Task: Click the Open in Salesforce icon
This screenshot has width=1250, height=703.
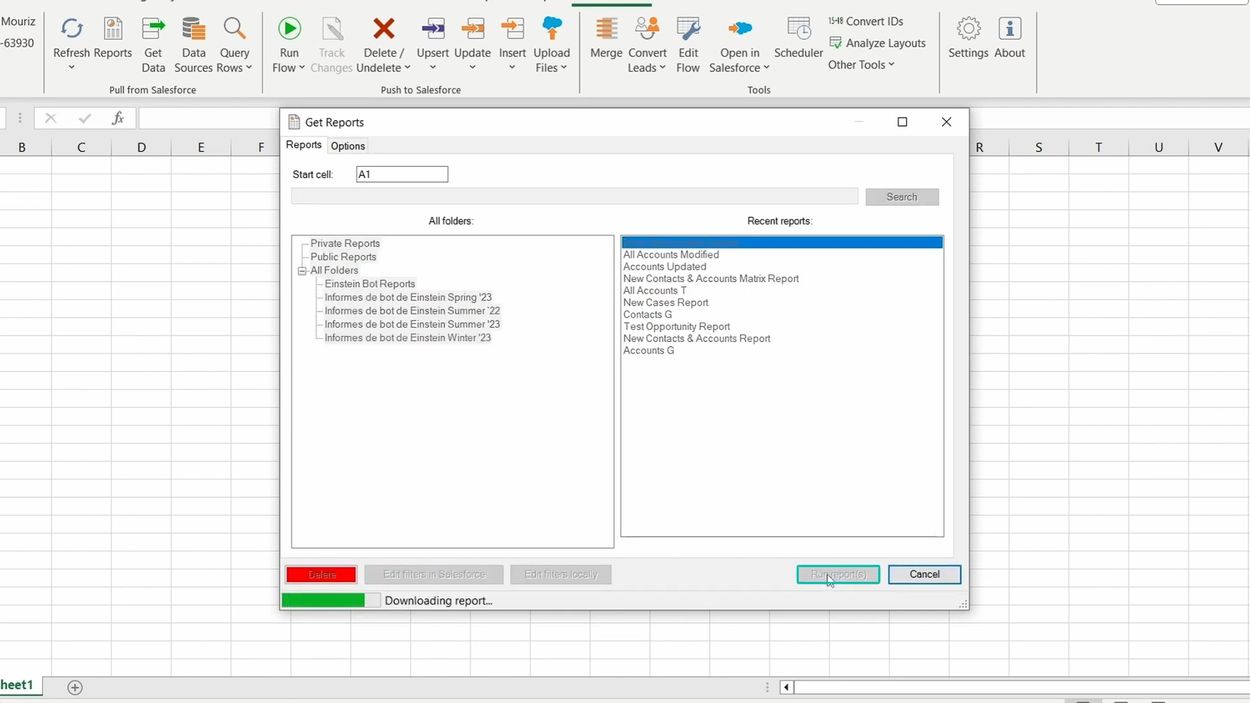Action: [x=740, y=29]
